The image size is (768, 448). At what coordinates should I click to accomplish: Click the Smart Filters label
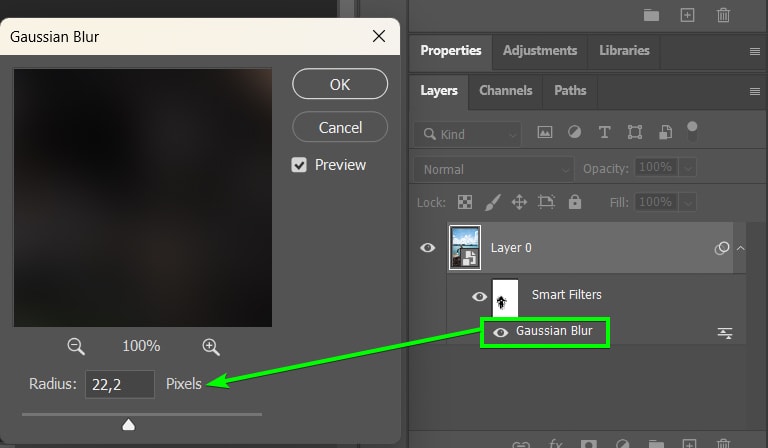click(567, 295)
